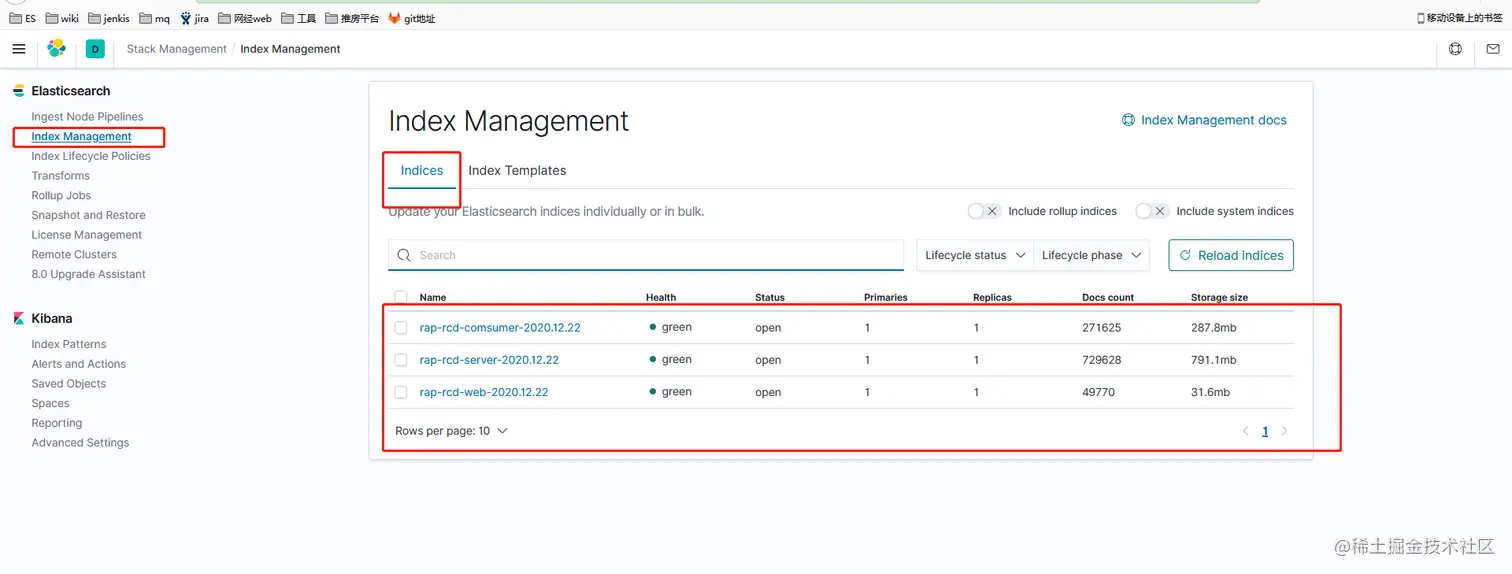Open index rap-rcd-web-2020.12.22
Image resolution: width=1512 pixels, height=574 pixels.
[484, 392]
